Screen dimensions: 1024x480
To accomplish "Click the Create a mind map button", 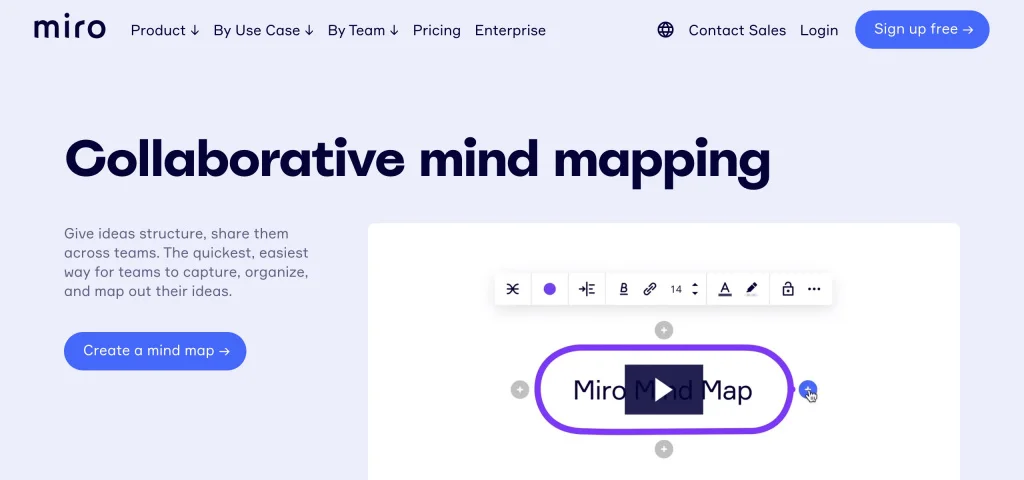I will pyautogui.click(x=155, y=351).
